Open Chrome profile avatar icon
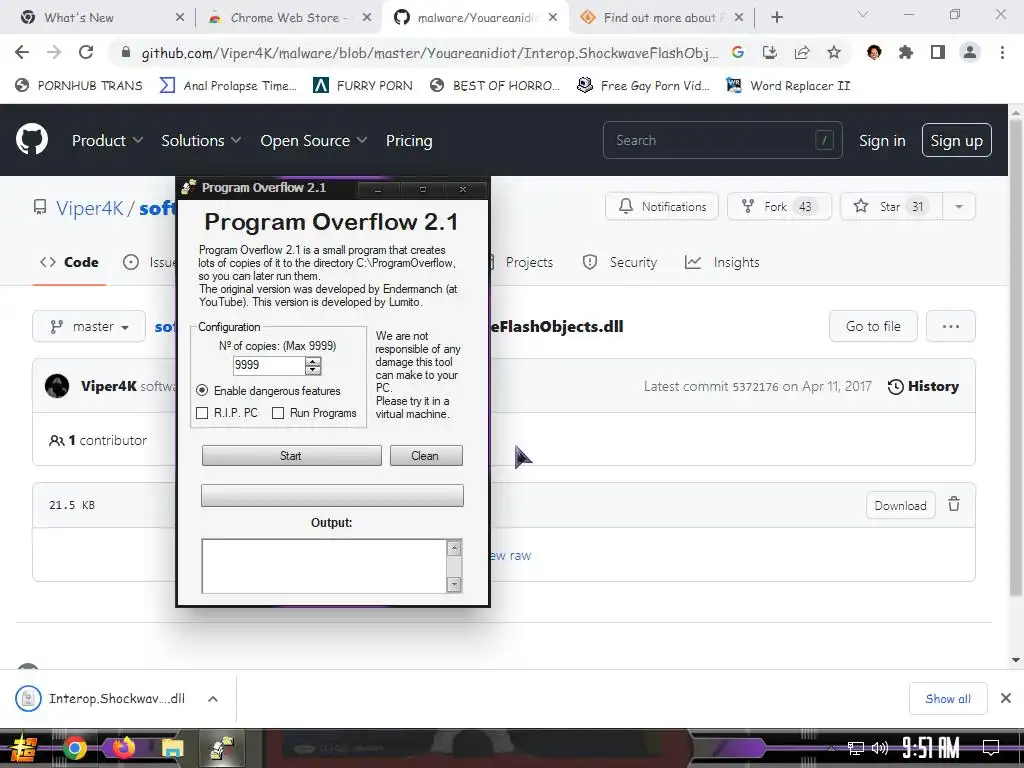This screenshot has height=768, width=1024. (x=970, y=52)
